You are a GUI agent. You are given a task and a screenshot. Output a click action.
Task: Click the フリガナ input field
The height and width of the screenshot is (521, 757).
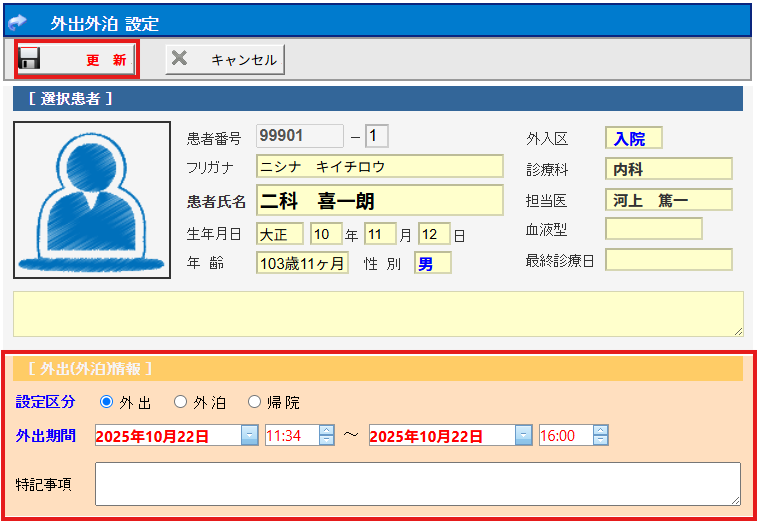pos(379,166)
